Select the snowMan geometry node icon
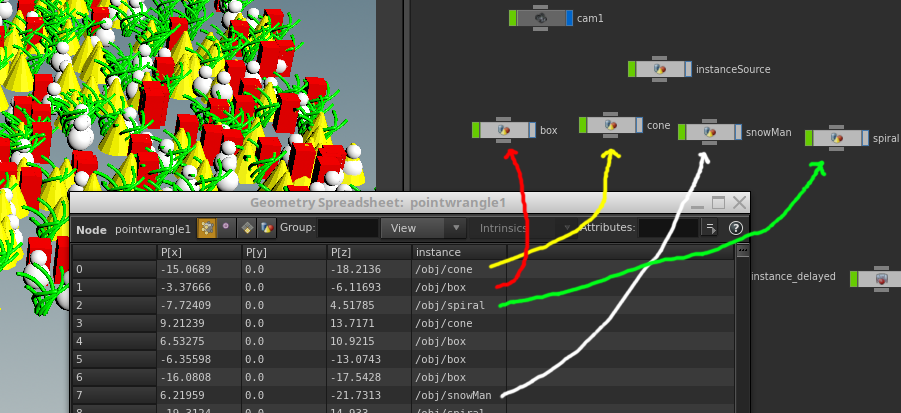901x413 pixels. (x=710, y=132)
